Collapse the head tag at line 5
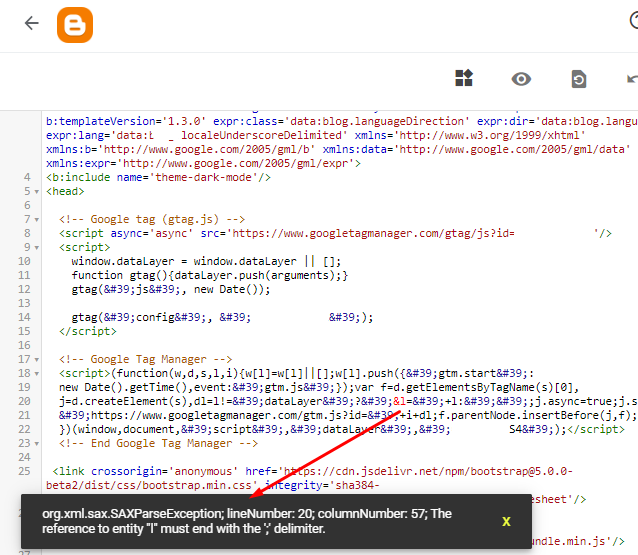Viewport: 638px width, 555px height. point(37,192)
